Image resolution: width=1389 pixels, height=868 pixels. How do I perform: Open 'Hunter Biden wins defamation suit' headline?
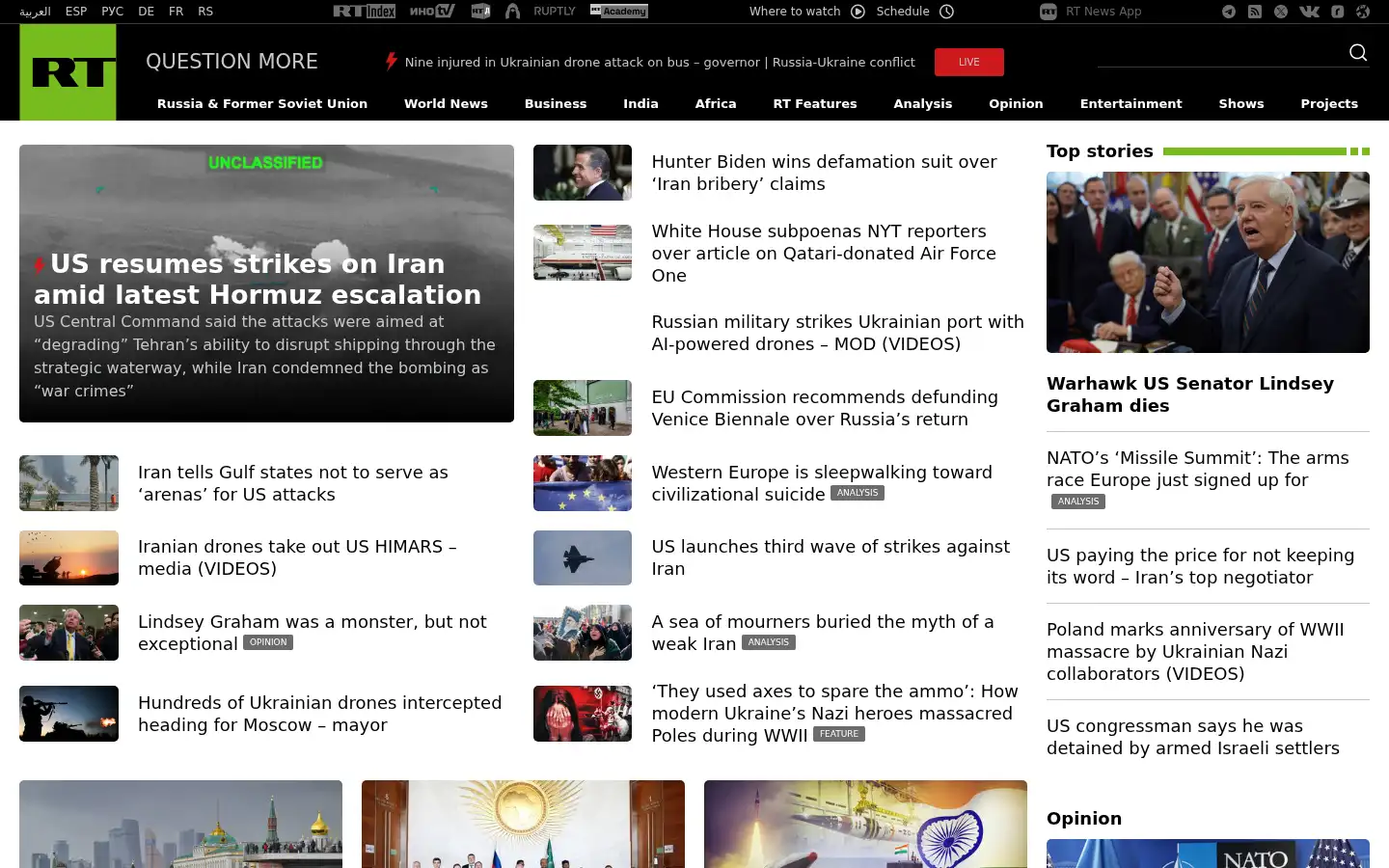[x=825, y=173]
